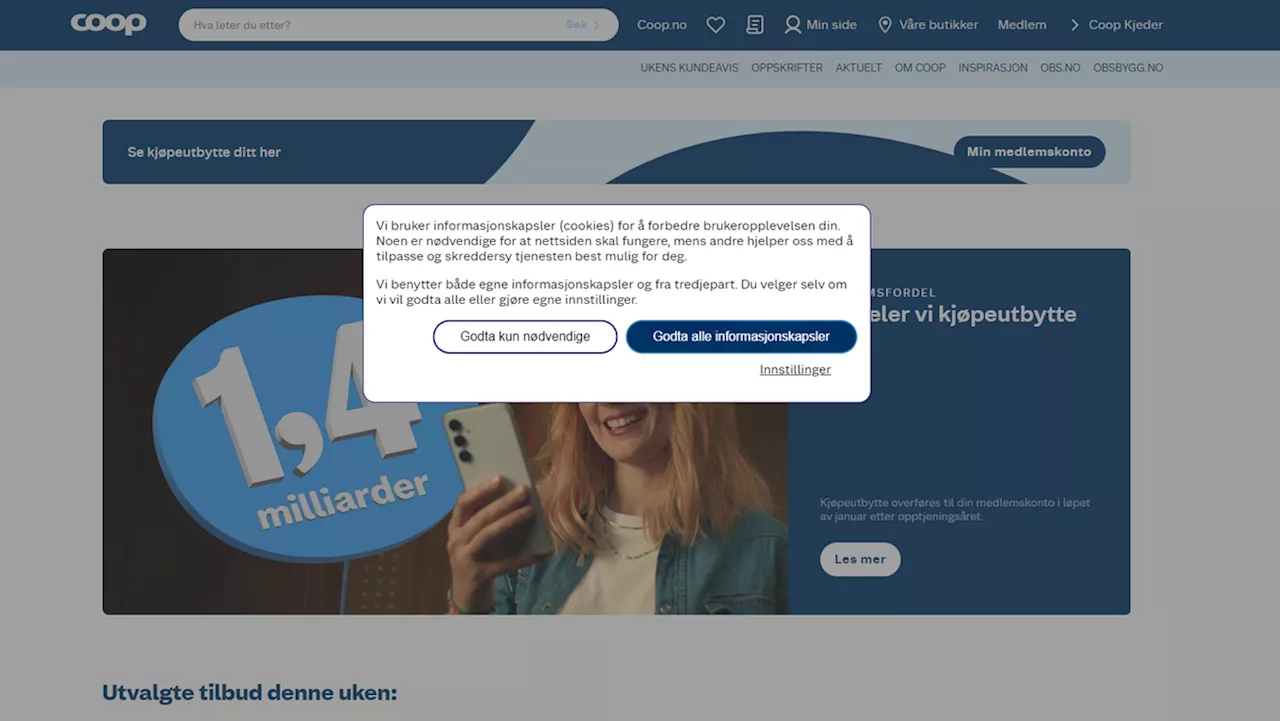Go to OBS.NO link
1280x721 pixels.
point(1060,68)
